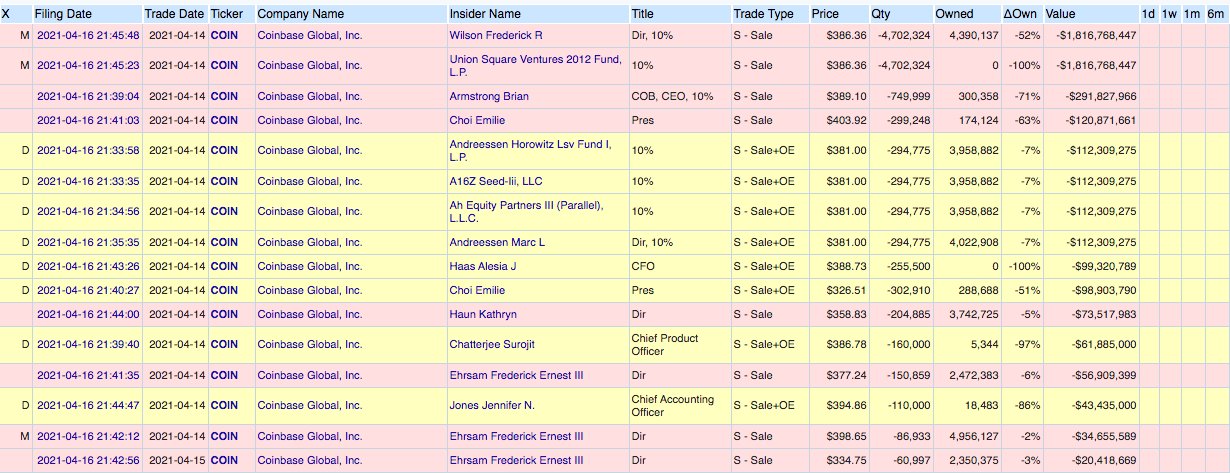Click the Qty column header
The width and height of the screenshot is (1230, 473).
[x=879, y=14]
